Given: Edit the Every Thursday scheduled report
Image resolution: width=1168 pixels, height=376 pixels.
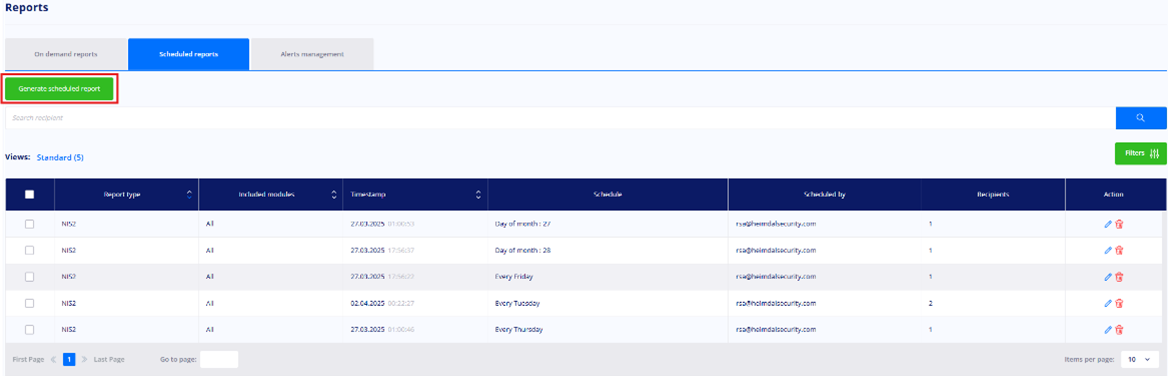Looking at the screenshot, I should (x=1108, y=330).
